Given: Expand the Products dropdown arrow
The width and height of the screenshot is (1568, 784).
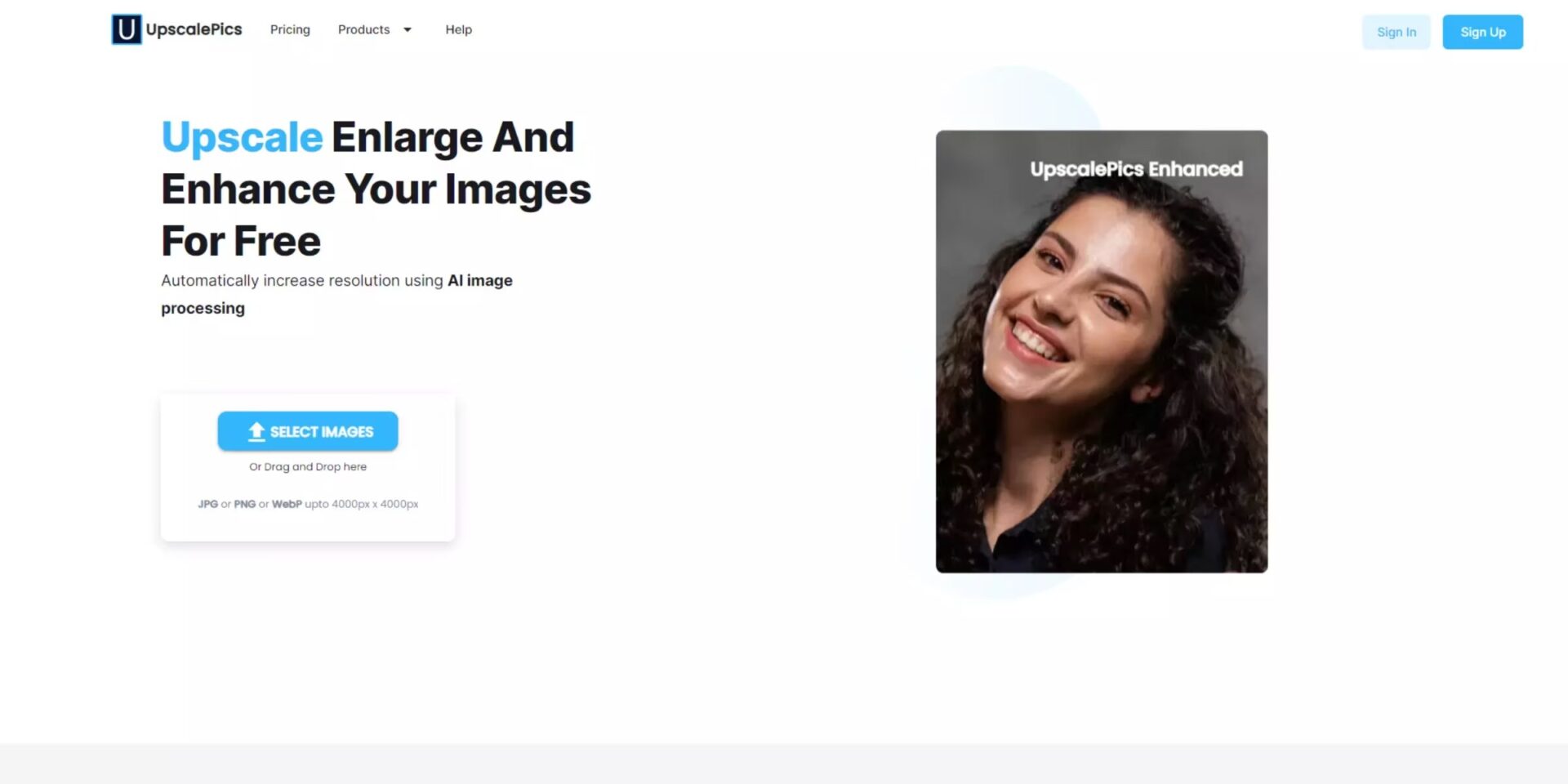Looking at the screenshot, I should point(407,29).
